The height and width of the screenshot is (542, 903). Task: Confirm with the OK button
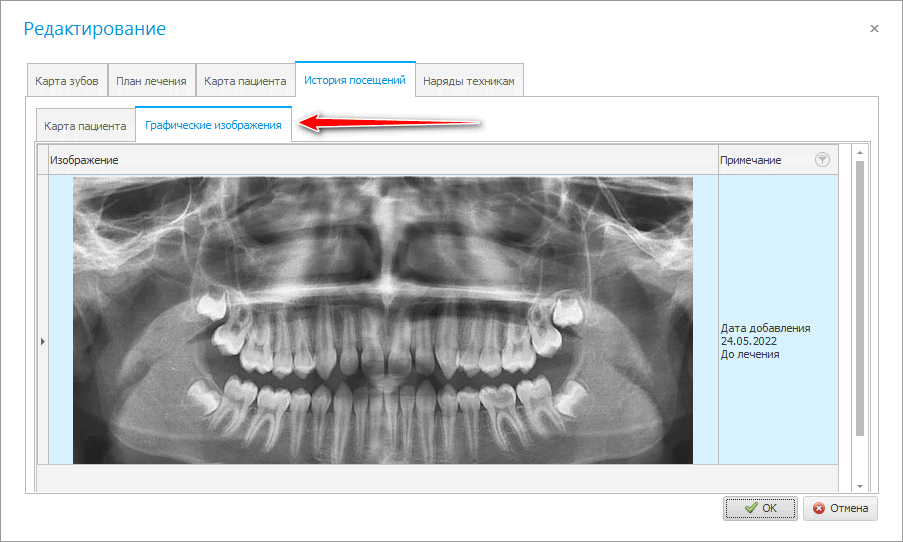point(760,508)
